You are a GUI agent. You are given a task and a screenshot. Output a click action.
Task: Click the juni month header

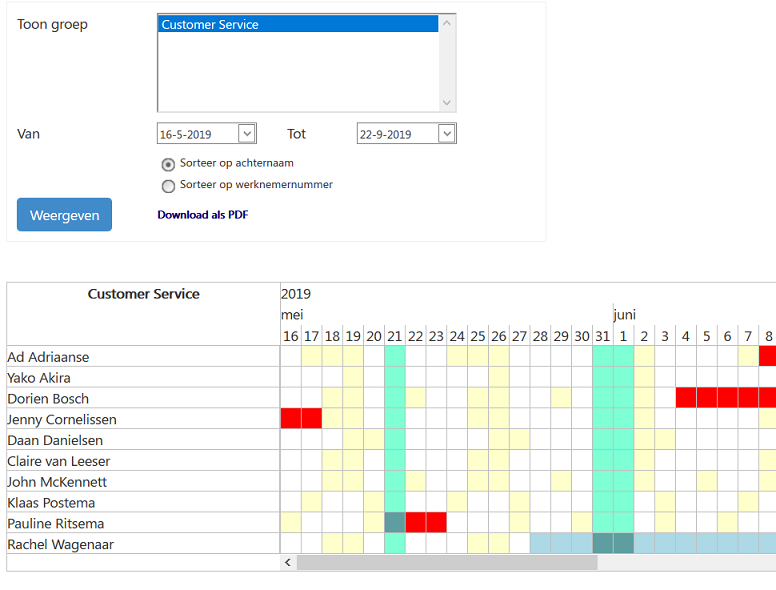[625, 315]
